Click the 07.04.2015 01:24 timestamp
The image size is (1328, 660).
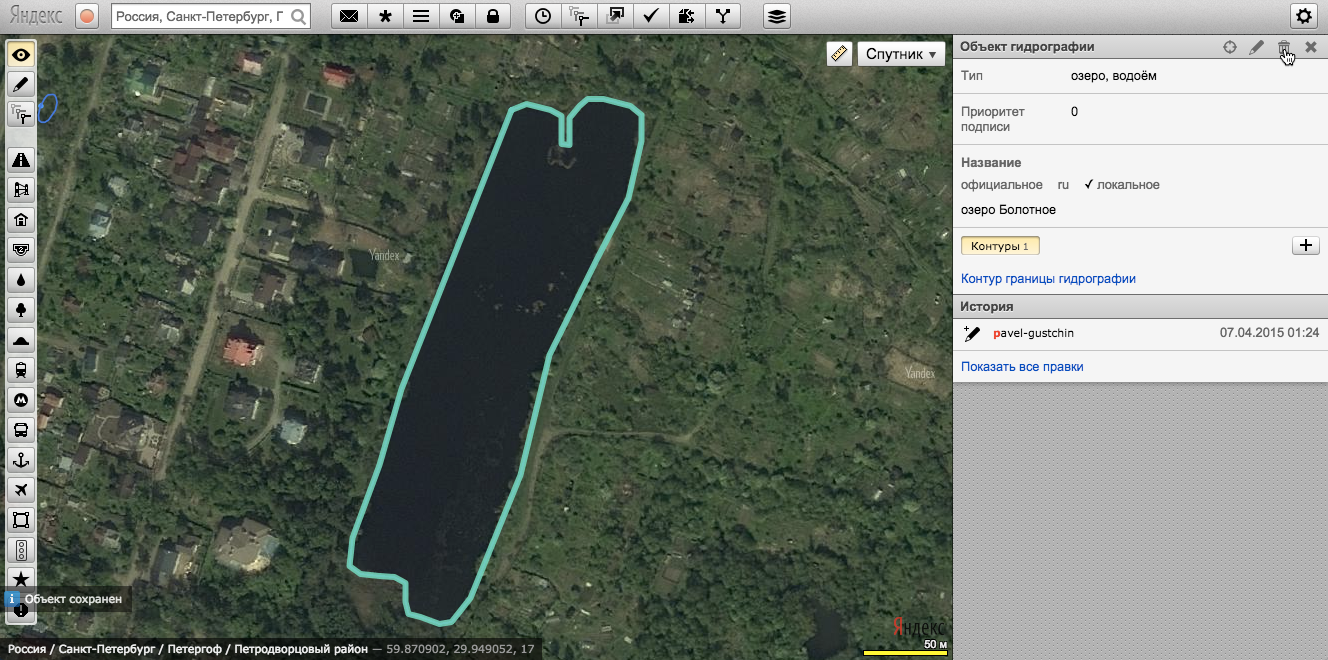(1270, 333)
